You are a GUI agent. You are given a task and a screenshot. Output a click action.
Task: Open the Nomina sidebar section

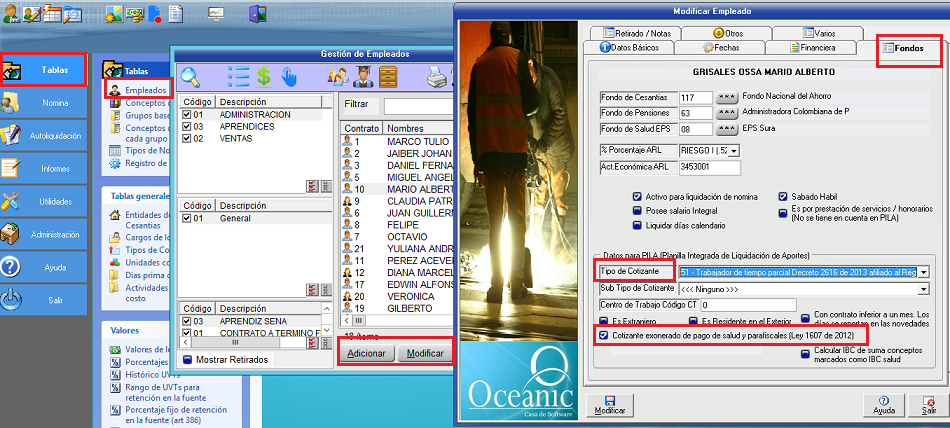(43, 103)
